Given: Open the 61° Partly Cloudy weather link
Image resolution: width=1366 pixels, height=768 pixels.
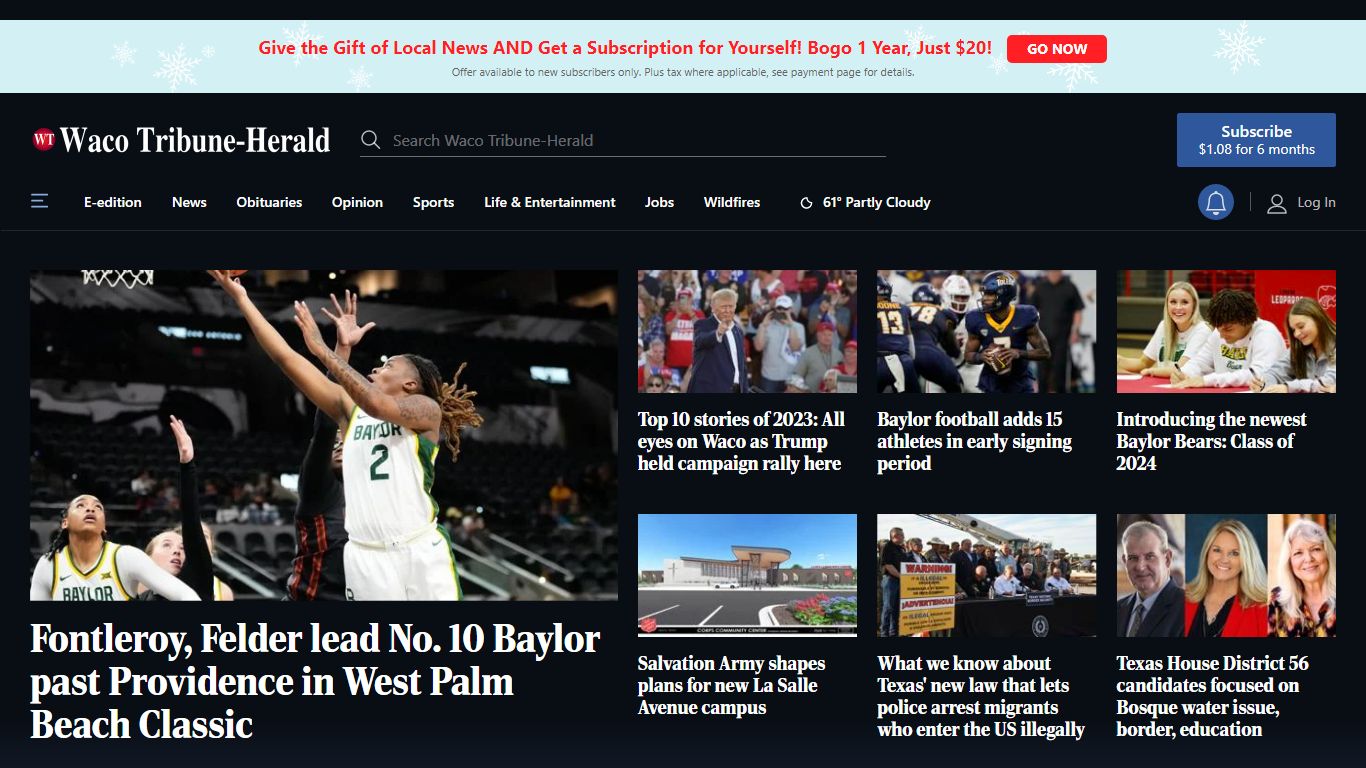Looking at the screenshot, I should [876, 202].
